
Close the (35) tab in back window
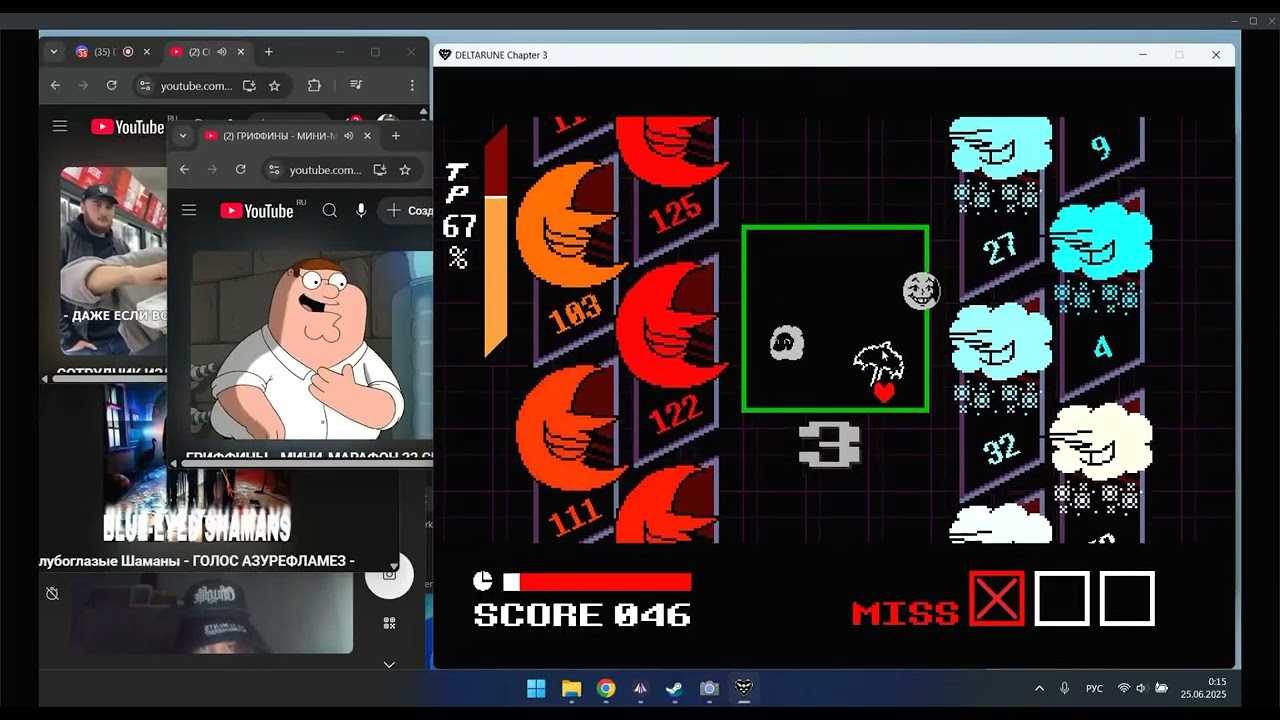(146, 52)
